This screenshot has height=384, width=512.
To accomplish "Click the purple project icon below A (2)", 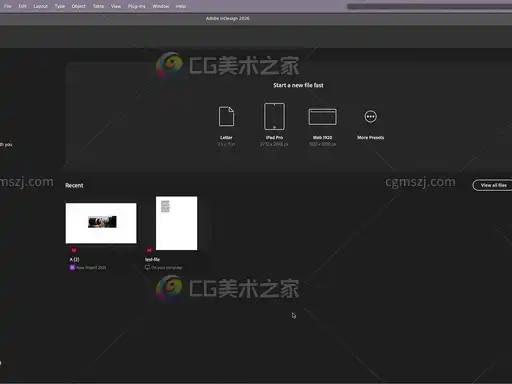I will 72,267.
